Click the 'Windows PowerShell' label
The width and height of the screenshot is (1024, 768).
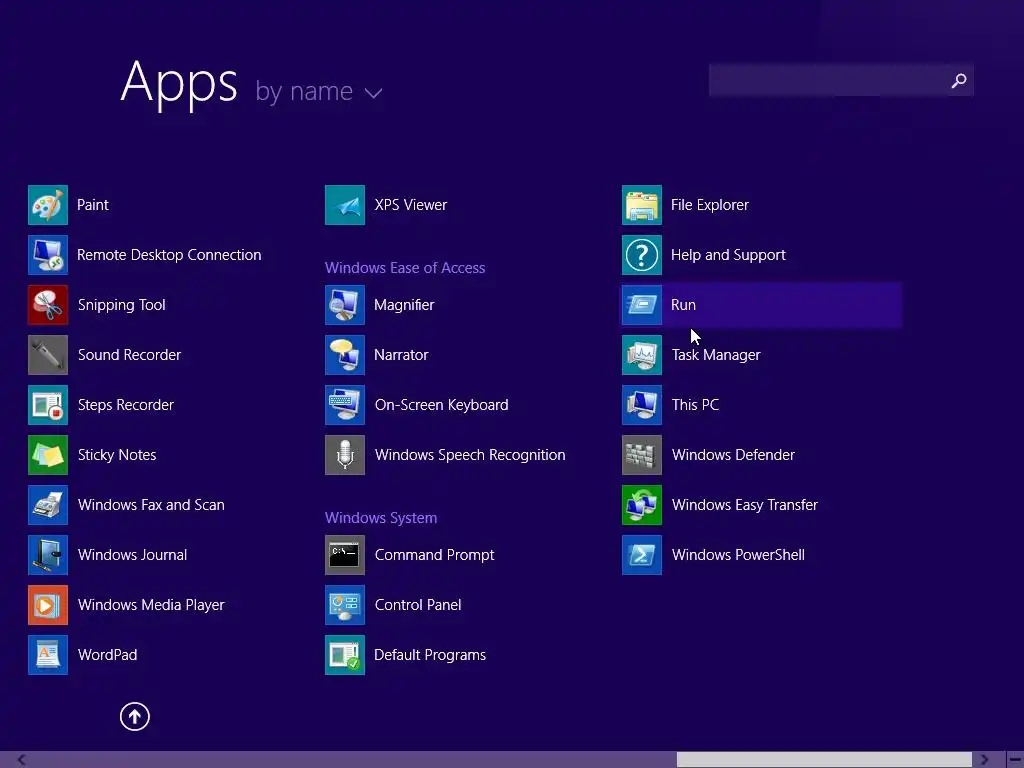pos(738,555)
